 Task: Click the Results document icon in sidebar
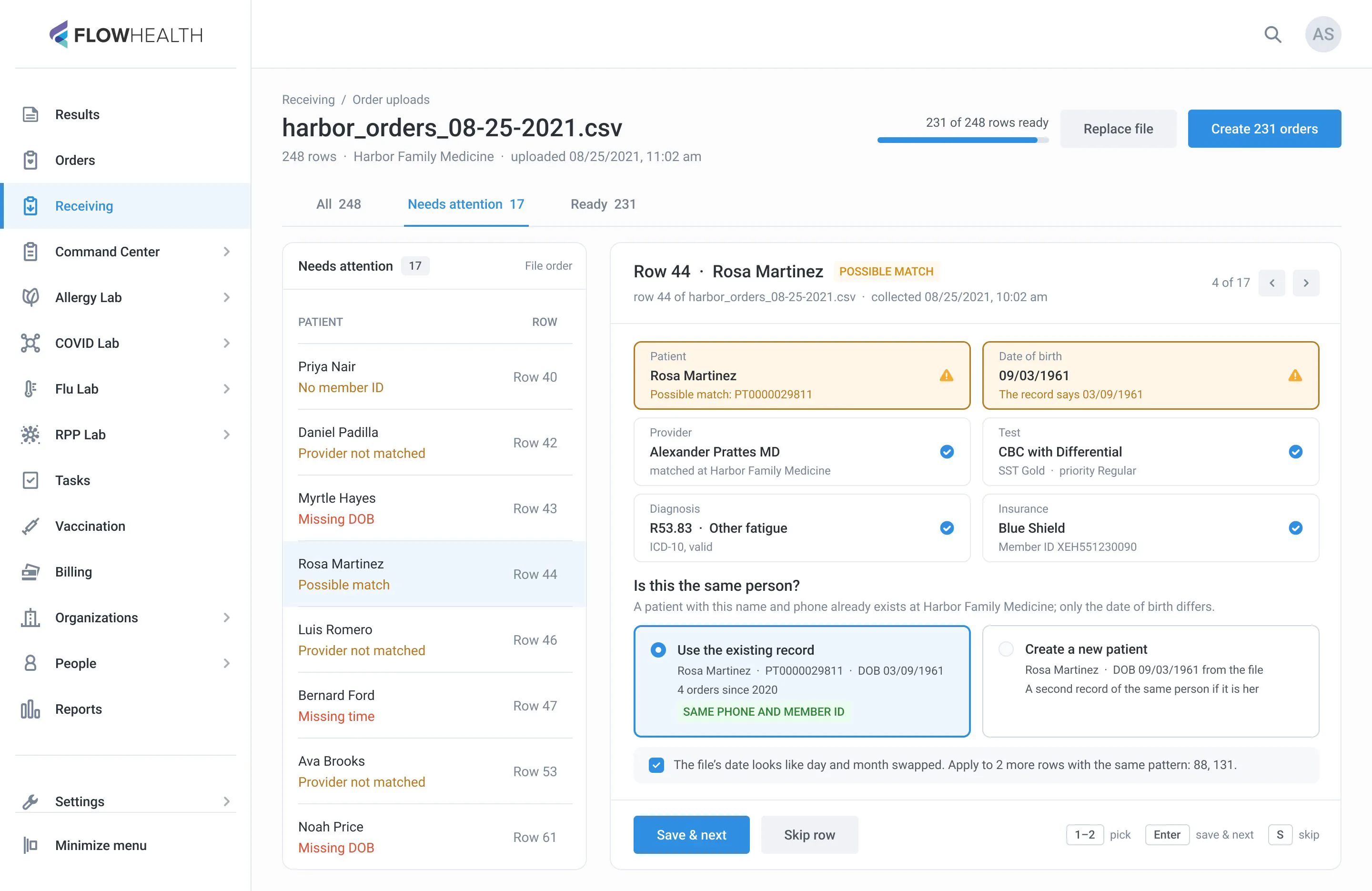coord(30,114)
